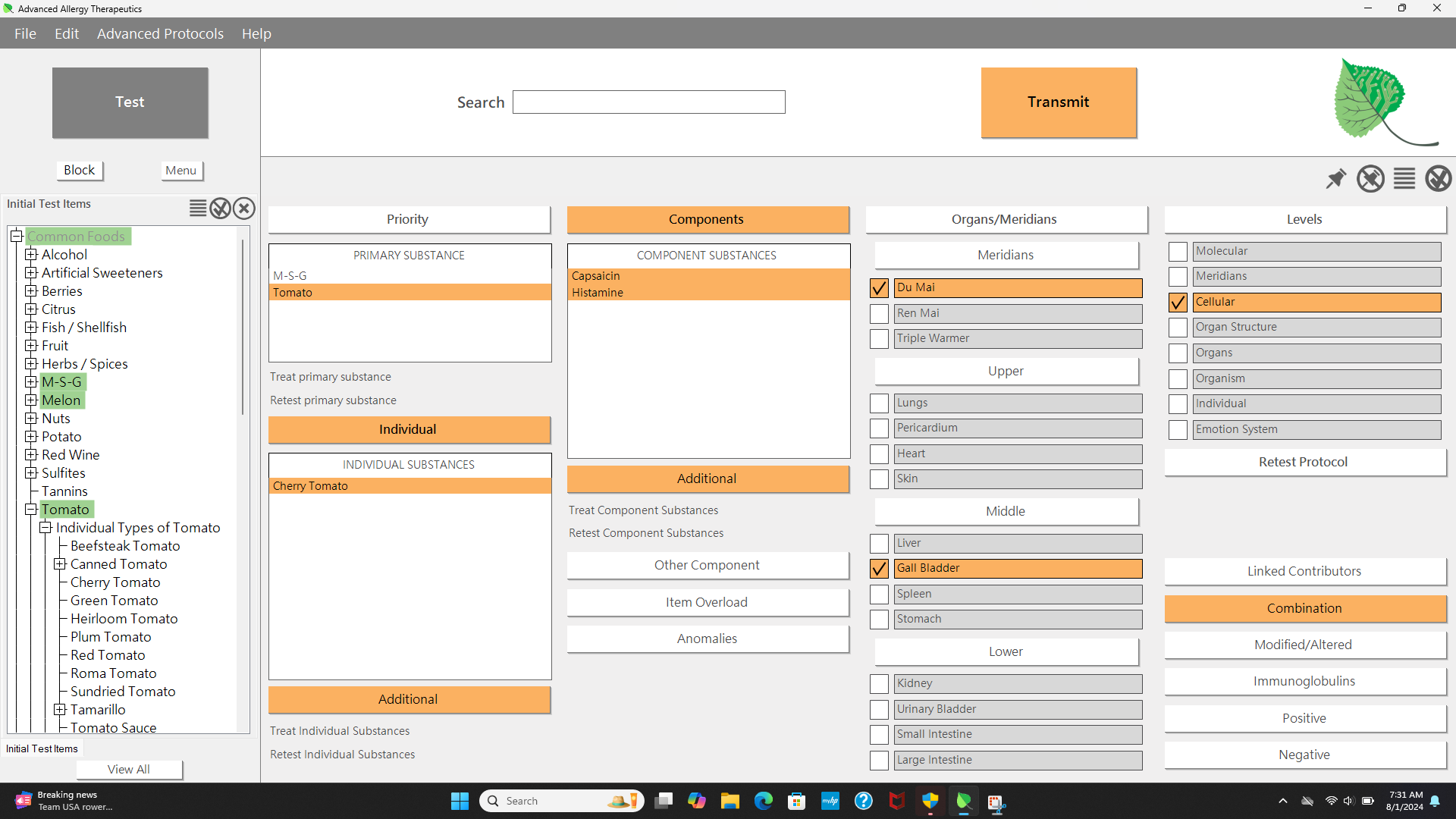Click the crossed-out checkmark icon at far right
Viewport: 1456px width, 819px height.
pos(1438,179)
